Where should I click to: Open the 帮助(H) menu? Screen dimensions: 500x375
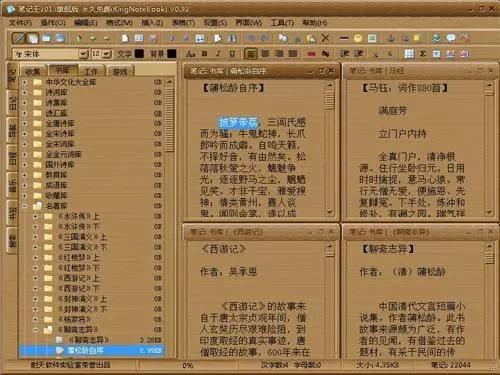pyautogui.click(x=315, y=23)
